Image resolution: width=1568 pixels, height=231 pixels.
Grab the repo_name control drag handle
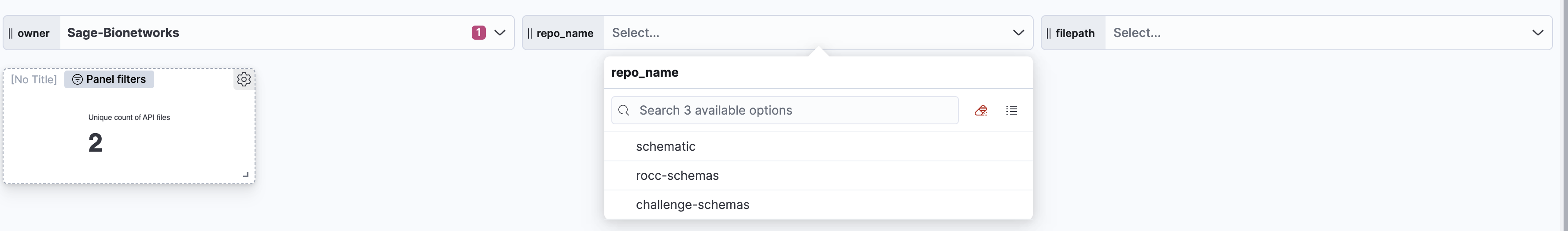[x=529, y=33]
